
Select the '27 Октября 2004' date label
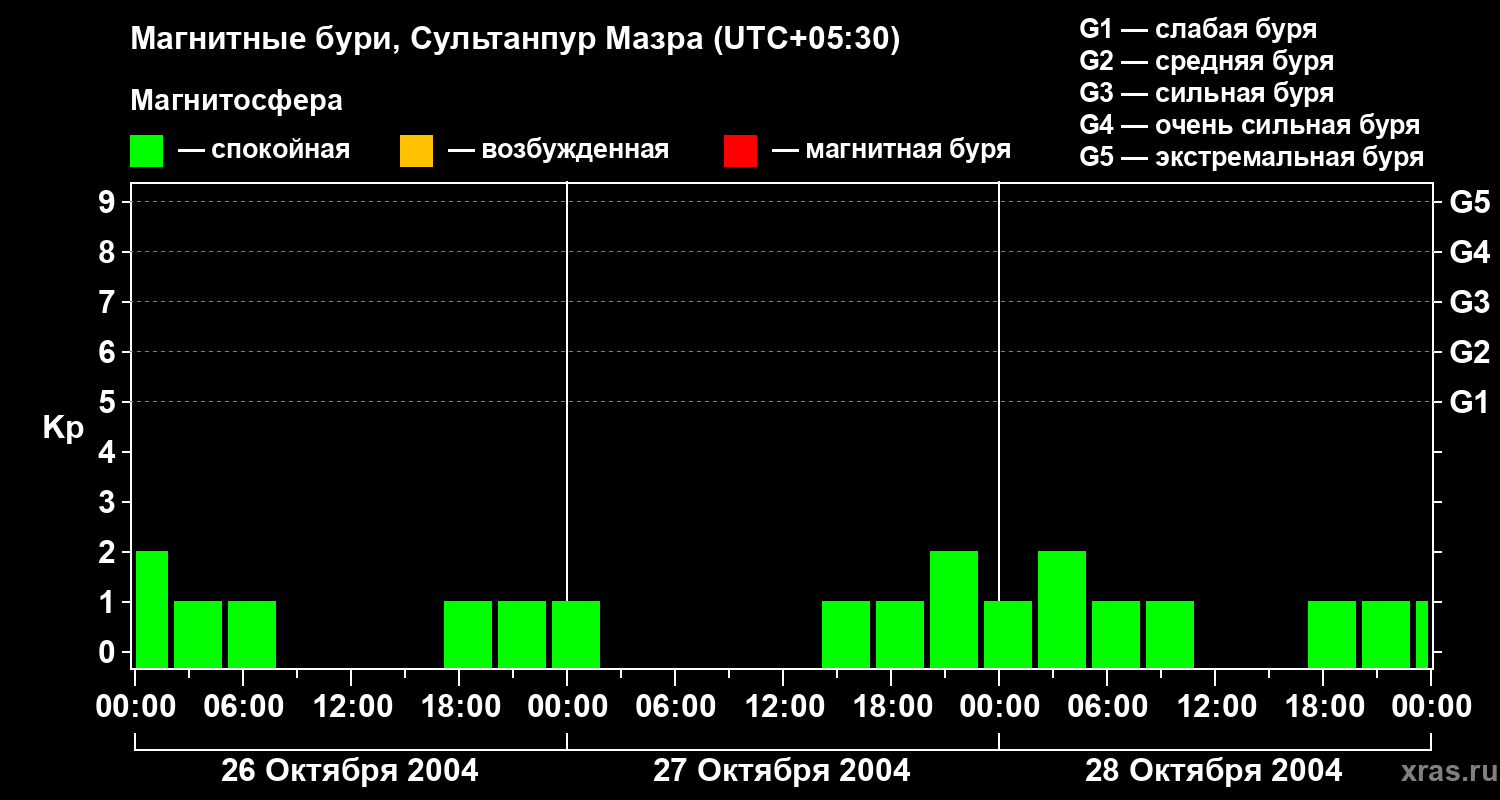click(781, 771)
